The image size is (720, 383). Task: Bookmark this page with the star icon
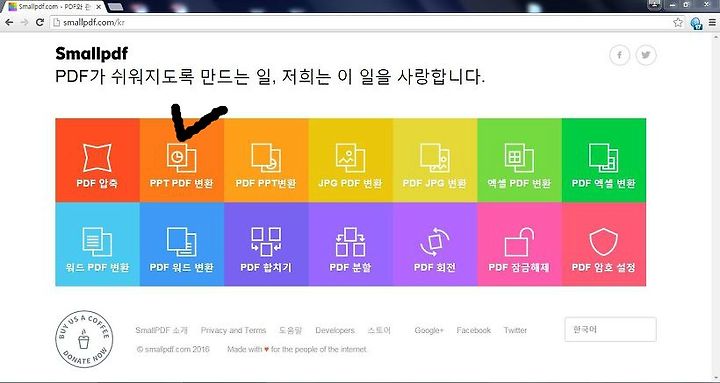click(678, 23)
